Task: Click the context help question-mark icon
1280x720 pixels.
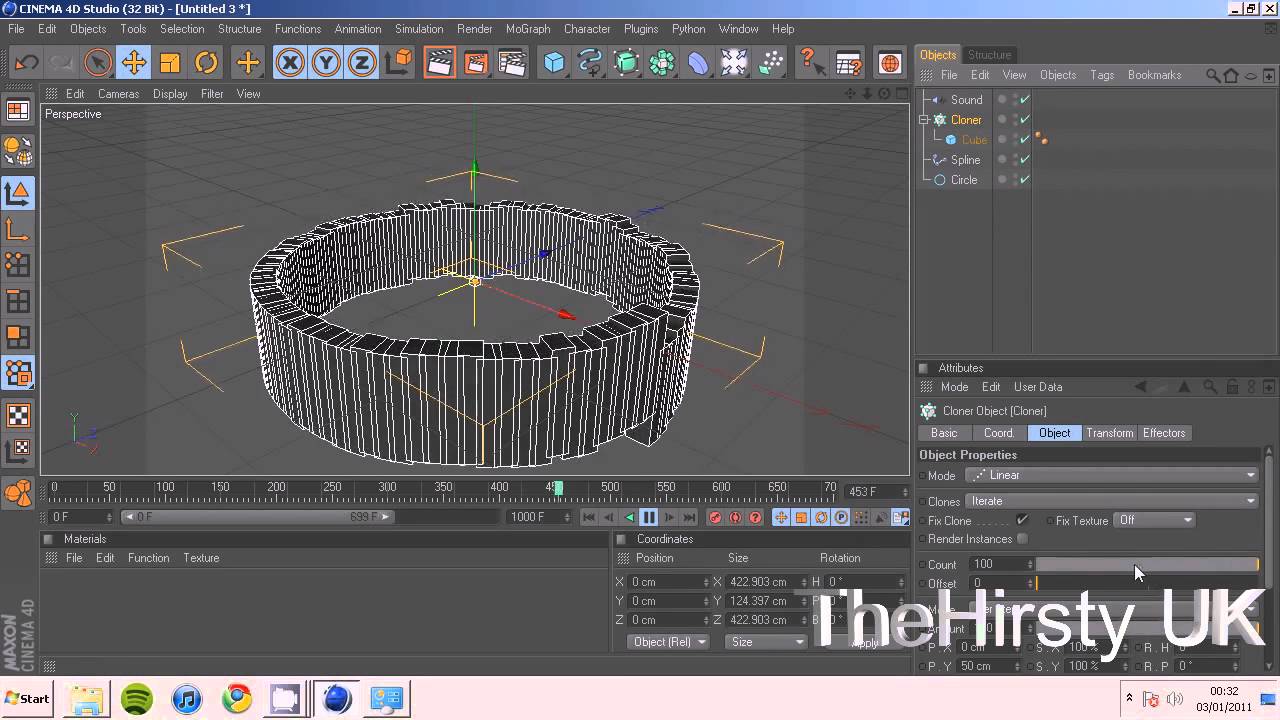Action: (x=811, y=63)
